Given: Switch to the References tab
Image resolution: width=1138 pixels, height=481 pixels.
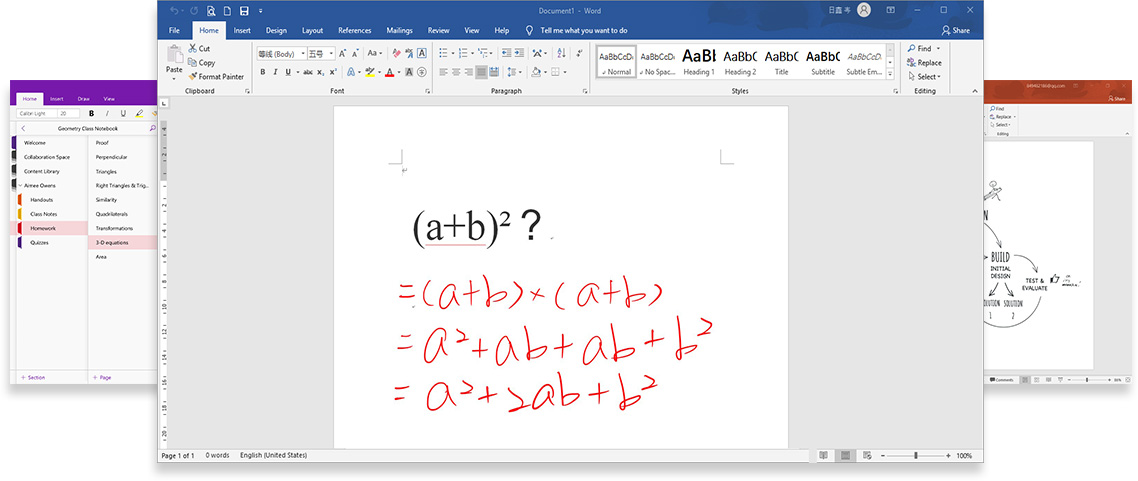Looking at the screenshot, I should click(x=355, y=31).
